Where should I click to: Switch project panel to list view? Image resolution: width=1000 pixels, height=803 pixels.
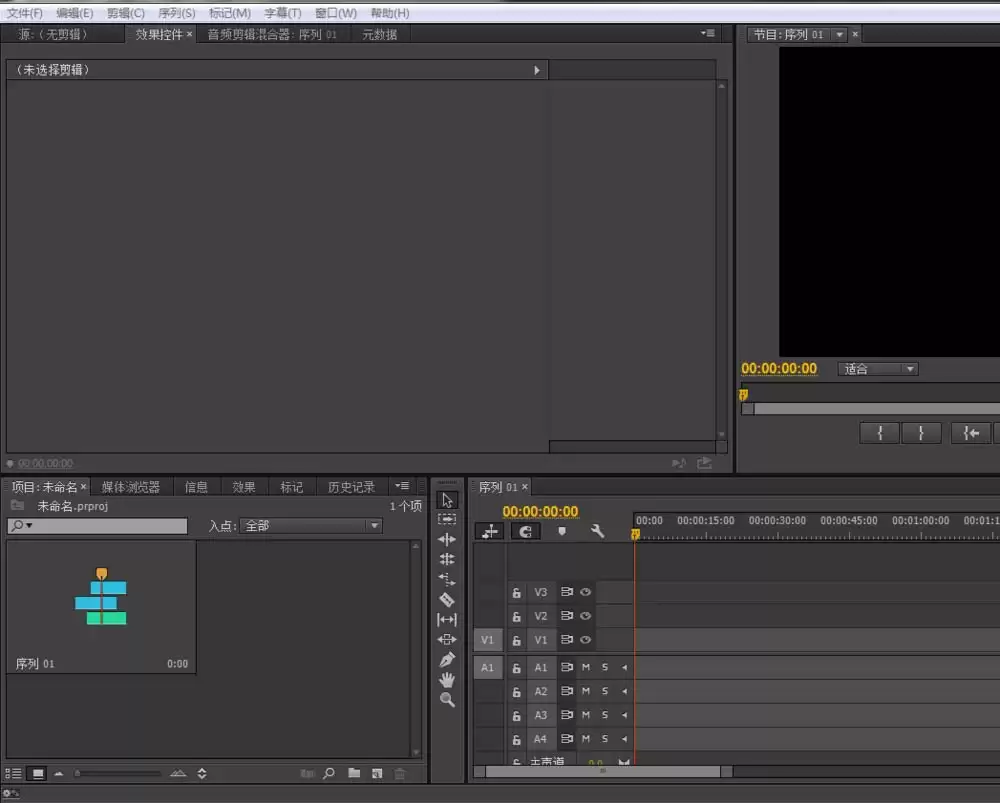click(14, 774)
